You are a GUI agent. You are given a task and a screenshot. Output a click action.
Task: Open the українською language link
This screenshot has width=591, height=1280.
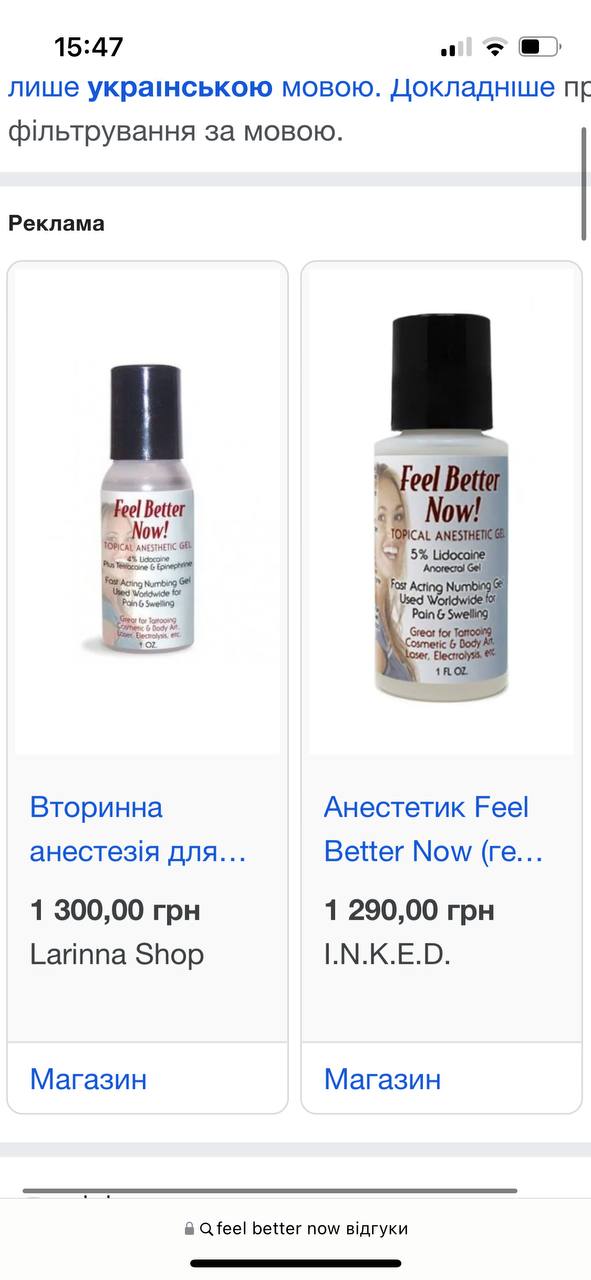(x=180, y=87)
